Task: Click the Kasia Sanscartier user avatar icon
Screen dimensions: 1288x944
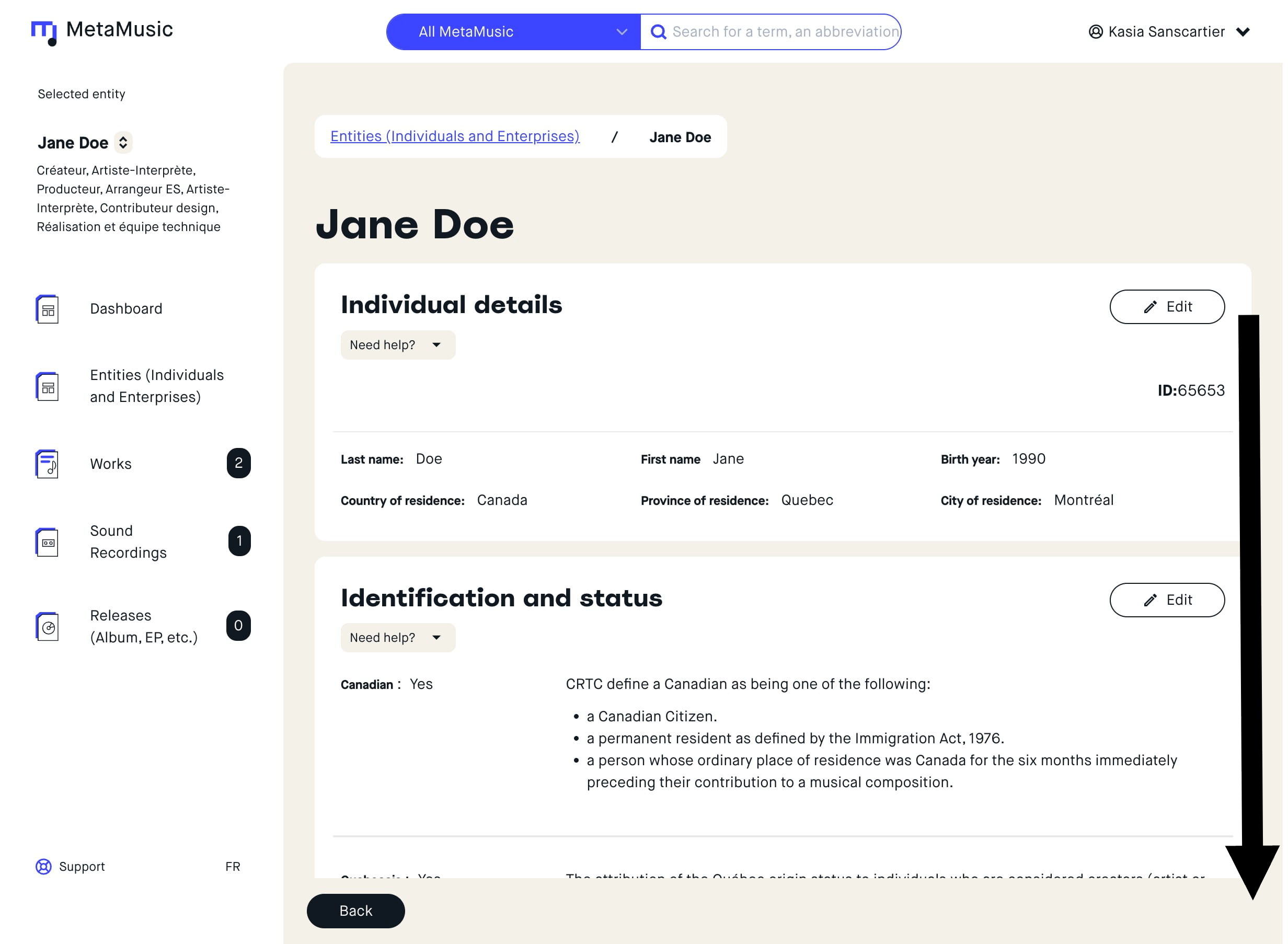Action: tap(1096, 32)
